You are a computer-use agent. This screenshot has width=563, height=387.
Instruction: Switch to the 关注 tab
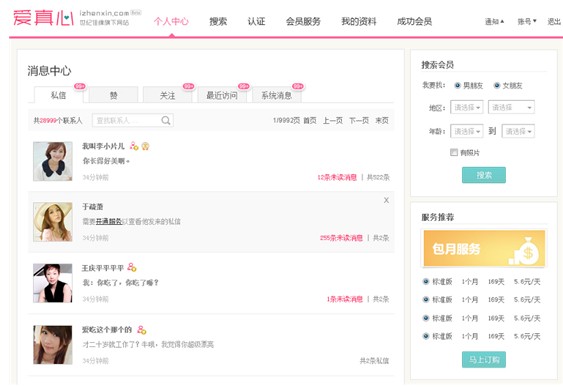coord(168,95)
